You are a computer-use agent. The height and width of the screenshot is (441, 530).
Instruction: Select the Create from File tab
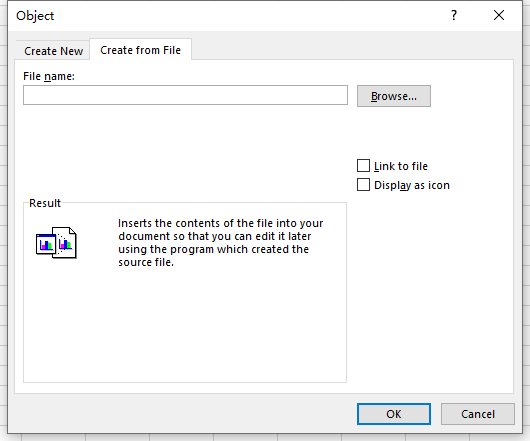(140, 50)
